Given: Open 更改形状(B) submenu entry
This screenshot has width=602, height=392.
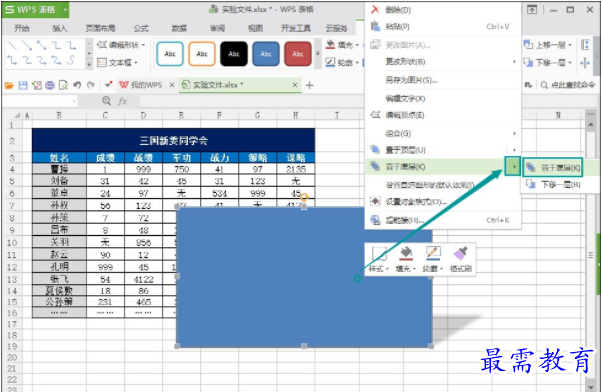Looking at the screenshot, I should [443, 61].
